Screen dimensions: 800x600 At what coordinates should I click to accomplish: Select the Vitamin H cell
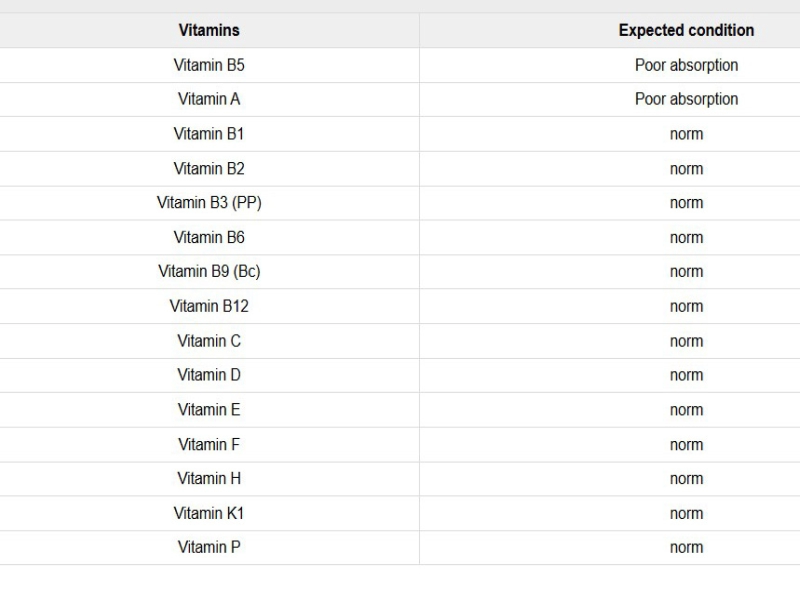209,479
